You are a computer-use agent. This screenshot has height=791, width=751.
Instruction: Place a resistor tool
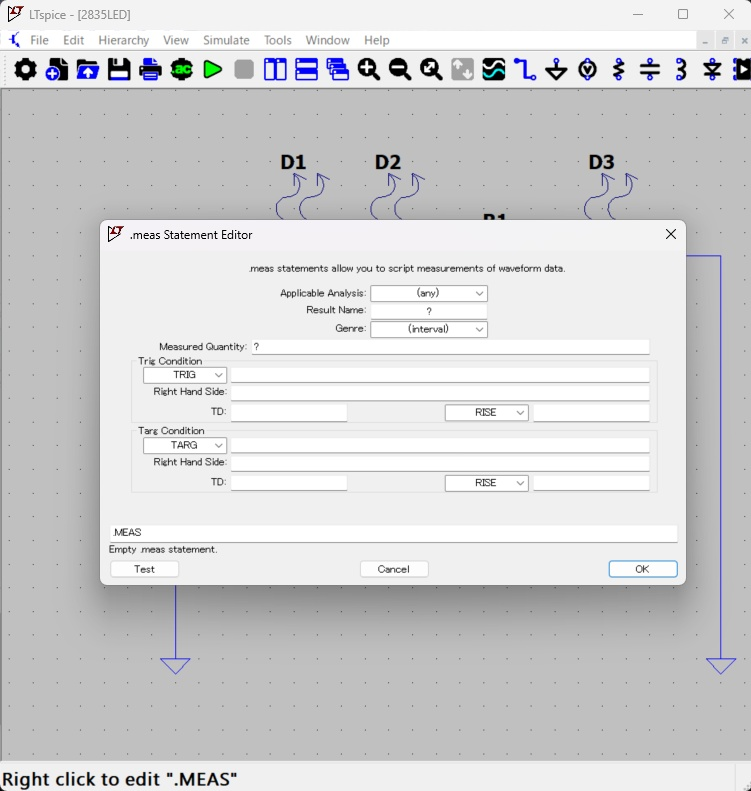click(619, 69)
